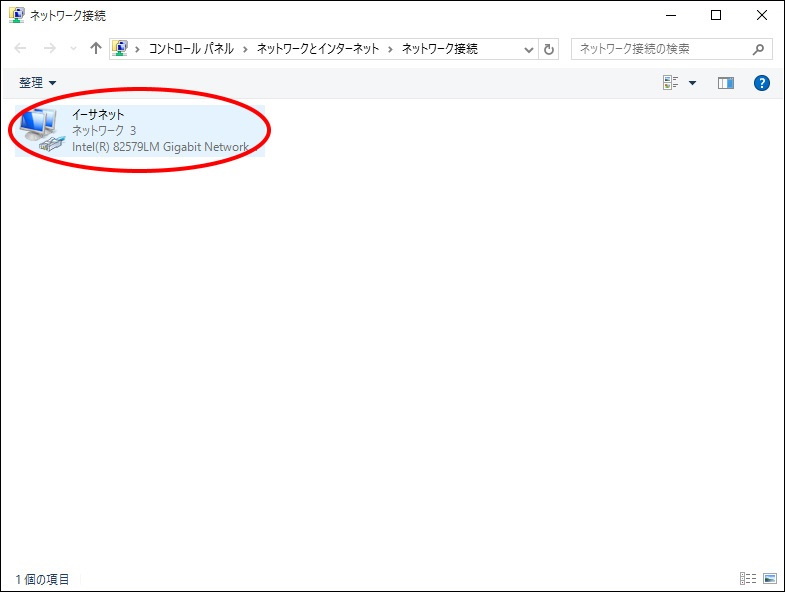
Task: Go up one level with the up arrow
Action: pos(96,48)
